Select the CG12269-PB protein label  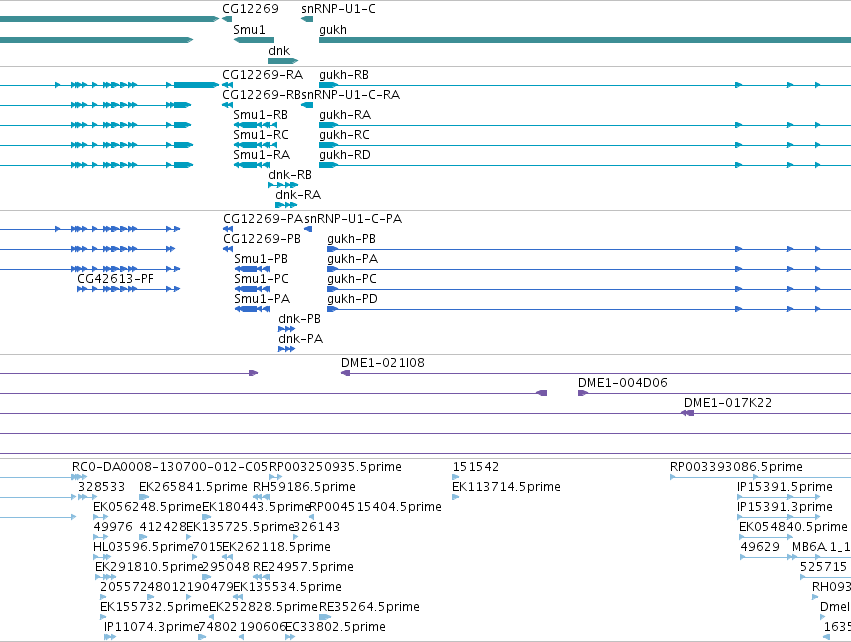point(262,239)
